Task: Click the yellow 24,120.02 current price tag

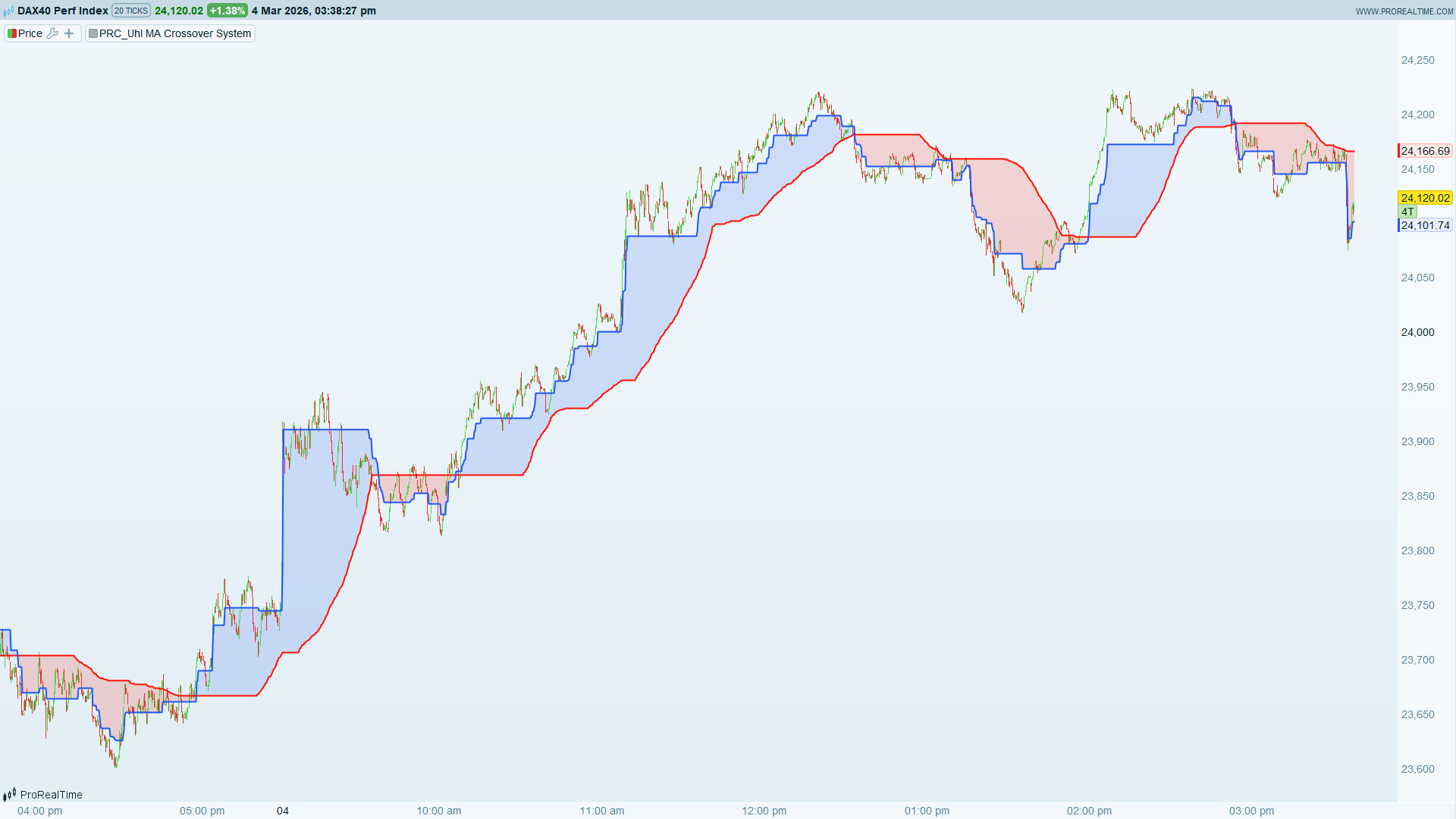Action: click(1425, 198)
